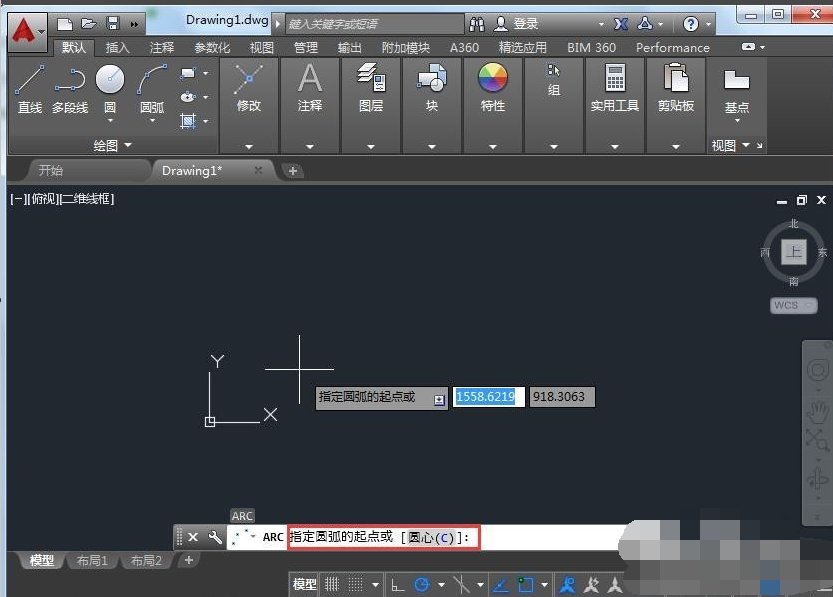Click the Sign In (登录) button

tap(517, 23)
